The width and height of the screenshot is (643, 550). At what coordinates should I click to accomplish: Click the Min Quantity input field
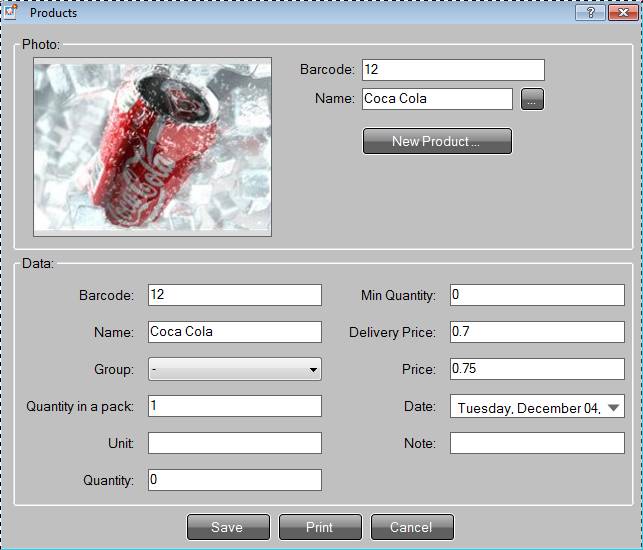coord(536,295)
